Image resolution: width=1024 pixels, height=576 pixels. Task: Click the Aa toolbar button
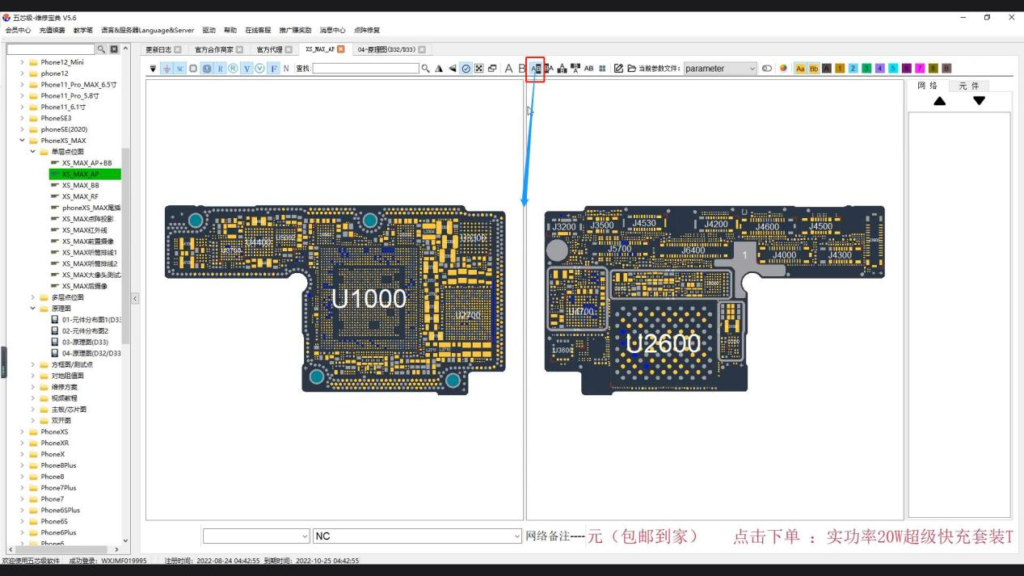(800, 69)
